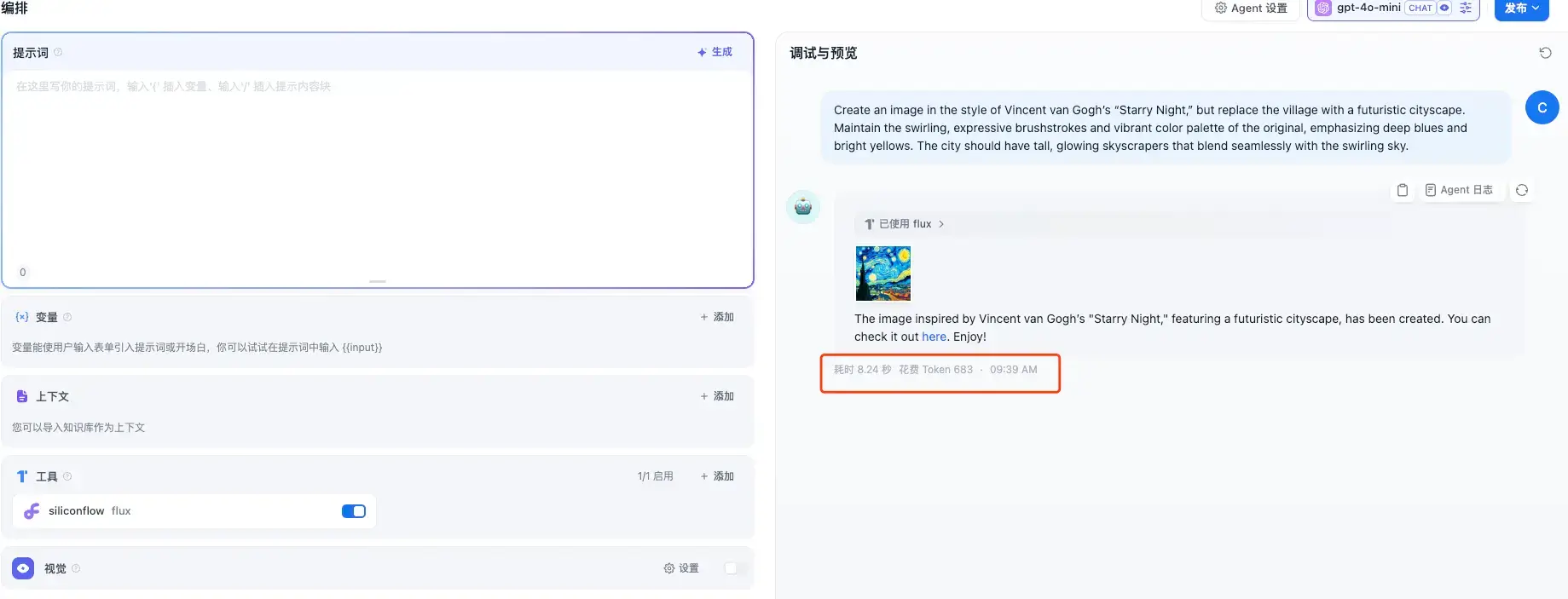Click into the 提示词 prompt text area
Viewport: 1568px width, 599px height.
tap(377, 170)
